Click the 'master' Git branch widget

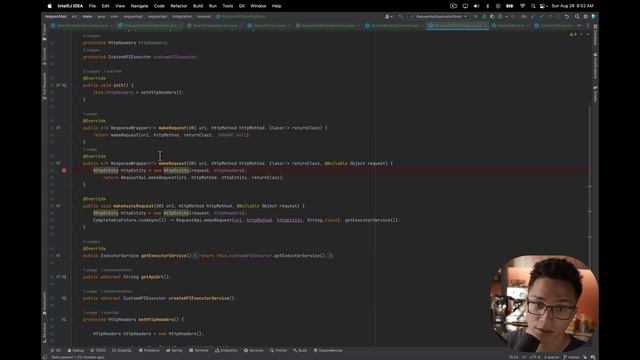[571, 357]
